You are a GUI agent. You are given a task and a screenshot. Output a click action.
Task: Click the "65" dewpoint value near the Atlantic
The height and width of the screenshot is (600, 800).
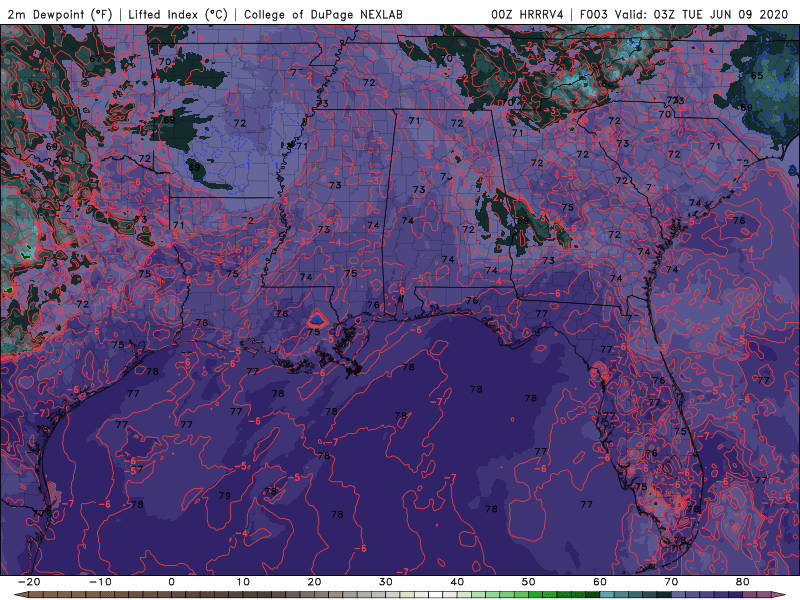tap(757, 76)
